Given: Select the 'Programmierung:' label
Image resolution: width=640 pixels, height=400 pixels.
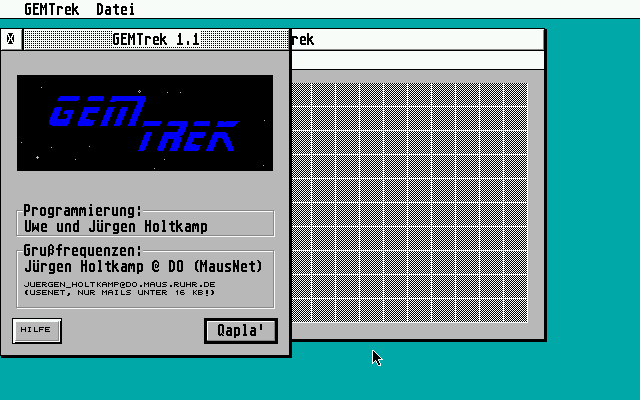Looking at the screenshot, I should 82,211.
